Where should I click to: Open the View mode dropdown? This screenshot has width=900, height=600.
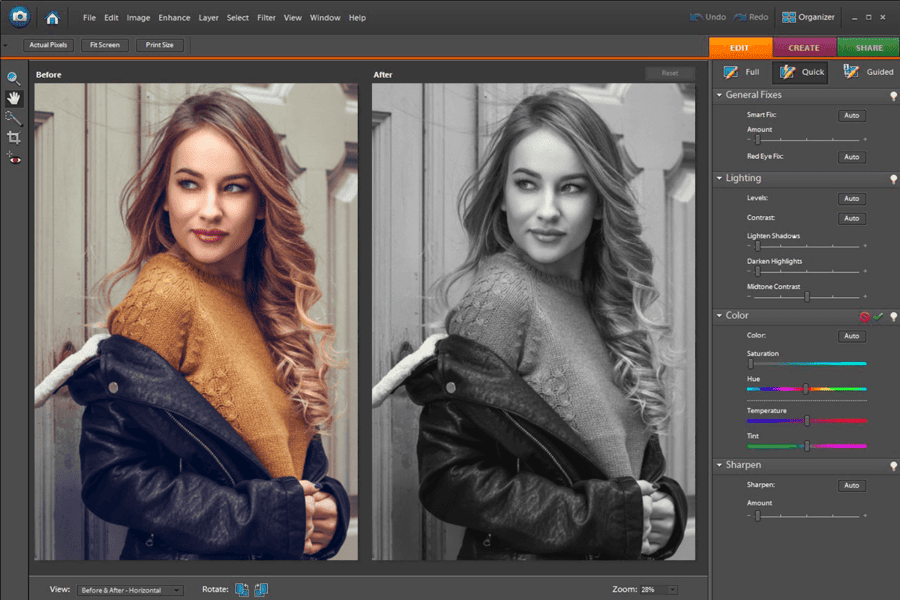[x=129, y=590]
